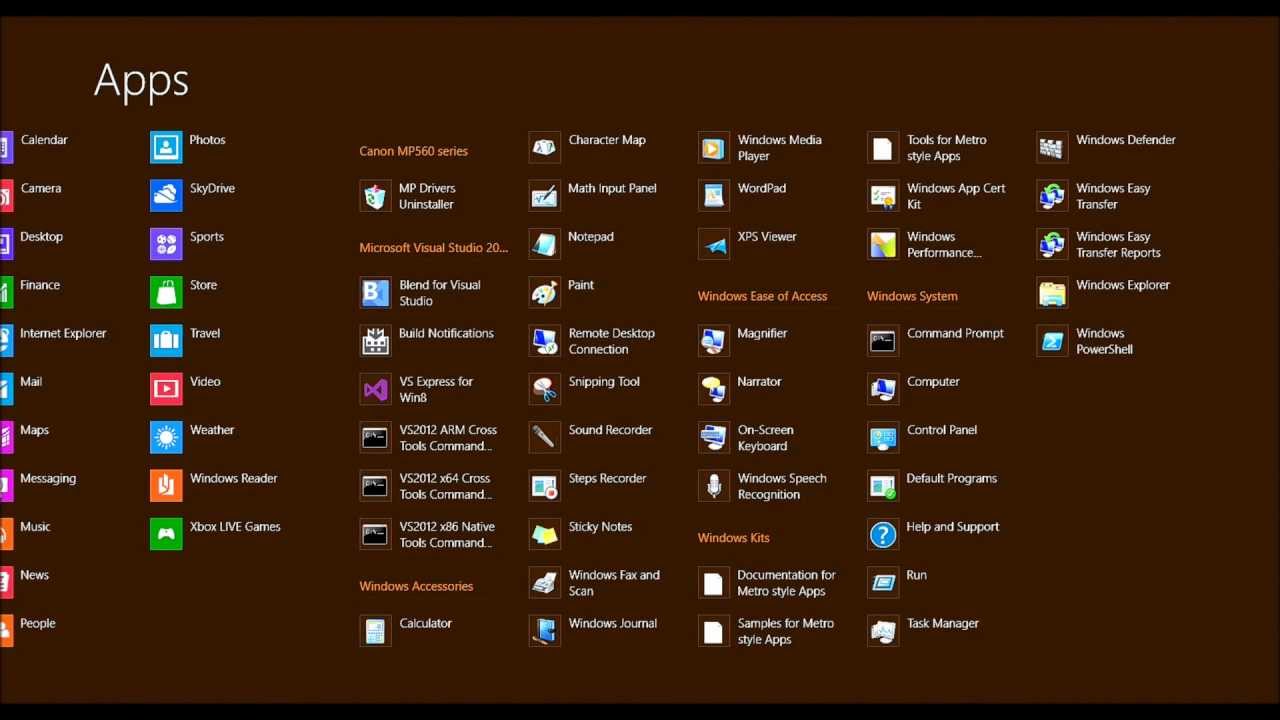Viewport: 1280px width, 720px height.
Task: Open the Music app label
Action: coord(35,527)
